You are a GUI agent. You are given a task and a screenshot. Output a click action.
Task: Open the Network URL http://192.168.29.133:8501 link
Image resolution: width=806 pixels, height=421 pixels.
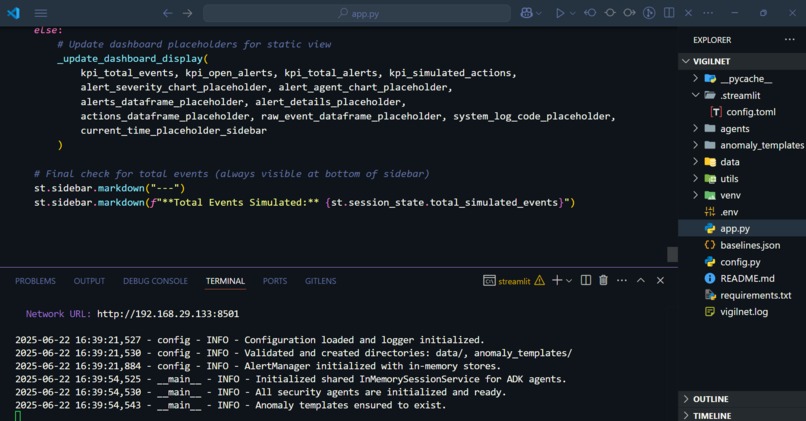(168, 314)
